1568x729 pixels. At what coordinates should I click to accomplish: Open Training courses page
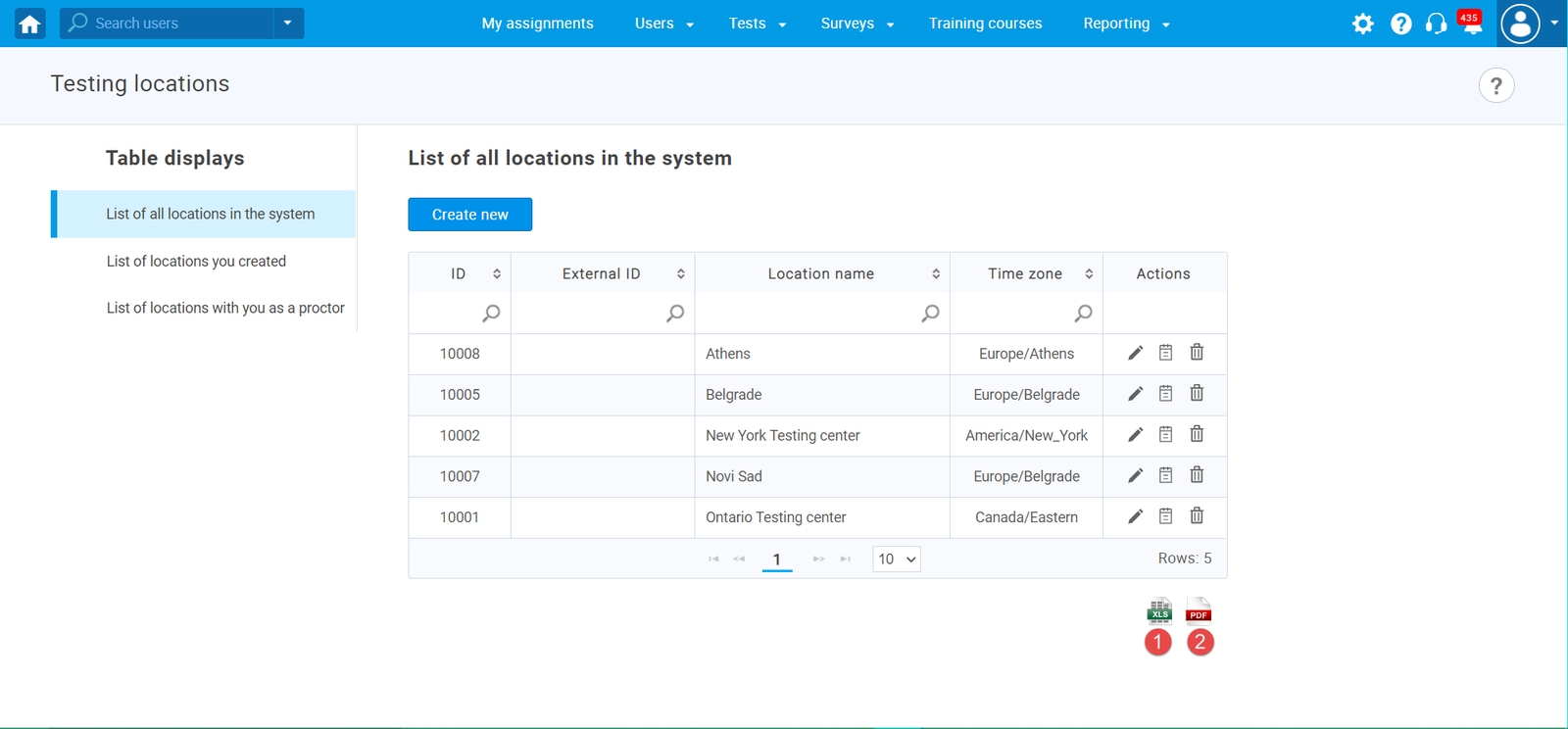pyautogui.click(x=985, y=24)
